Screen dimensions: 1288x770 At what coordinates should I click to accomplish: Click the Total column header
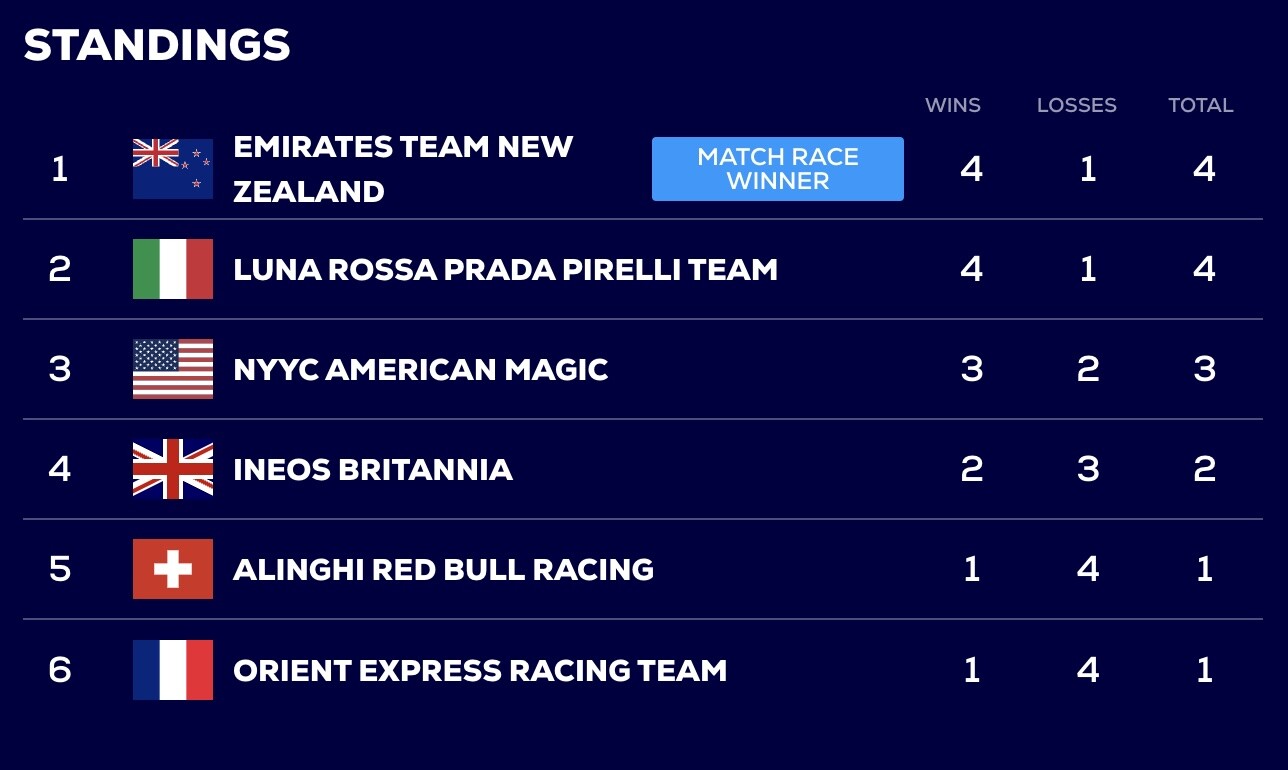click(1201, 105)
